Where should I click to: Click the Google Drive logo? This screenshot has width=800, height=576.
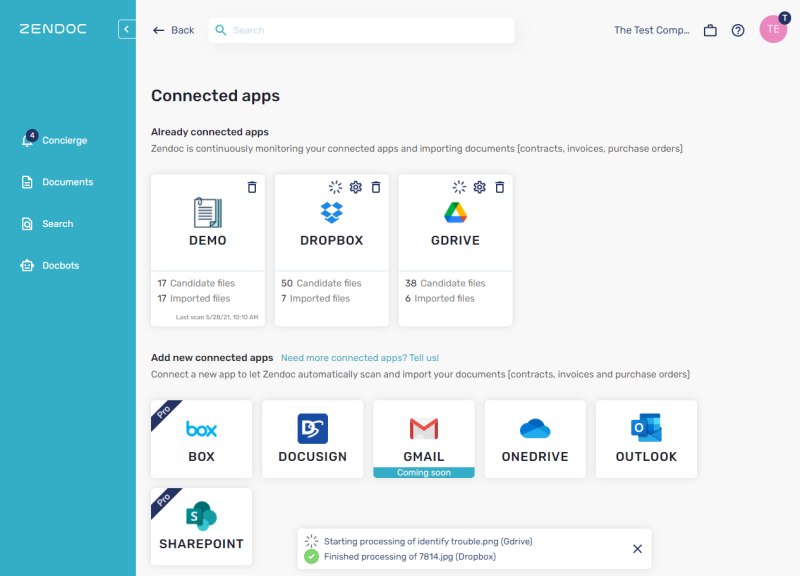pyautogui.click(x=456, y=213)
